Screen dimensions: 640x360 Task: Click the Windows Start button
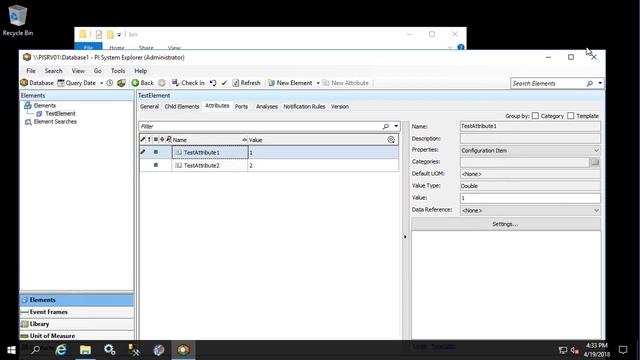[11, 350]
